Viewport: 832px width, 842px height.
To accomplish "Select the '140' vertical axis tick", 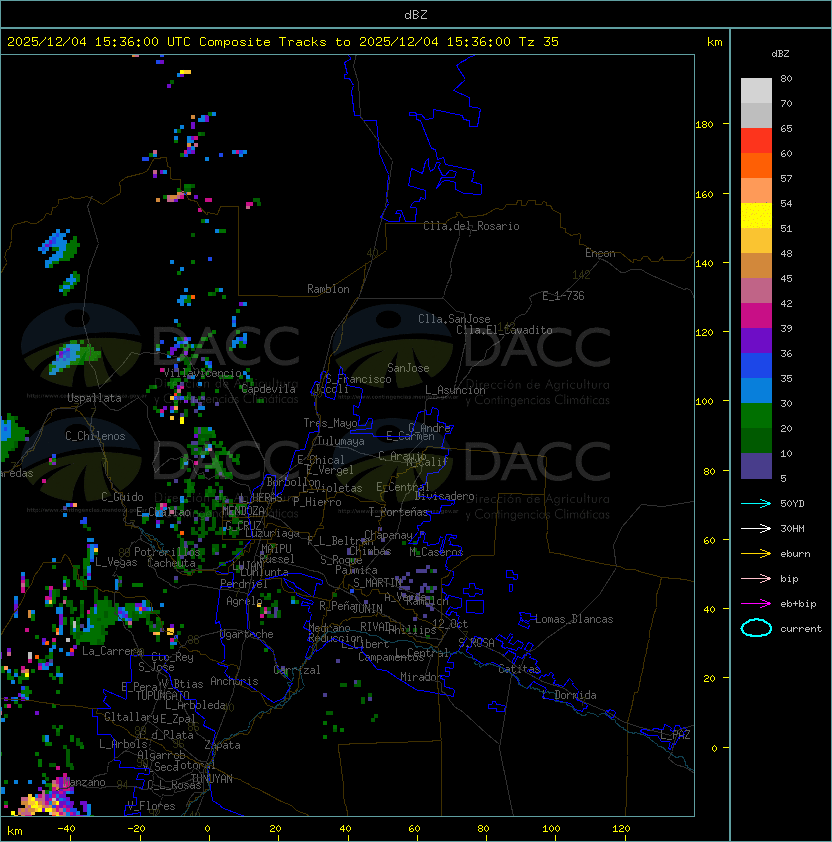I will [704, 263].
